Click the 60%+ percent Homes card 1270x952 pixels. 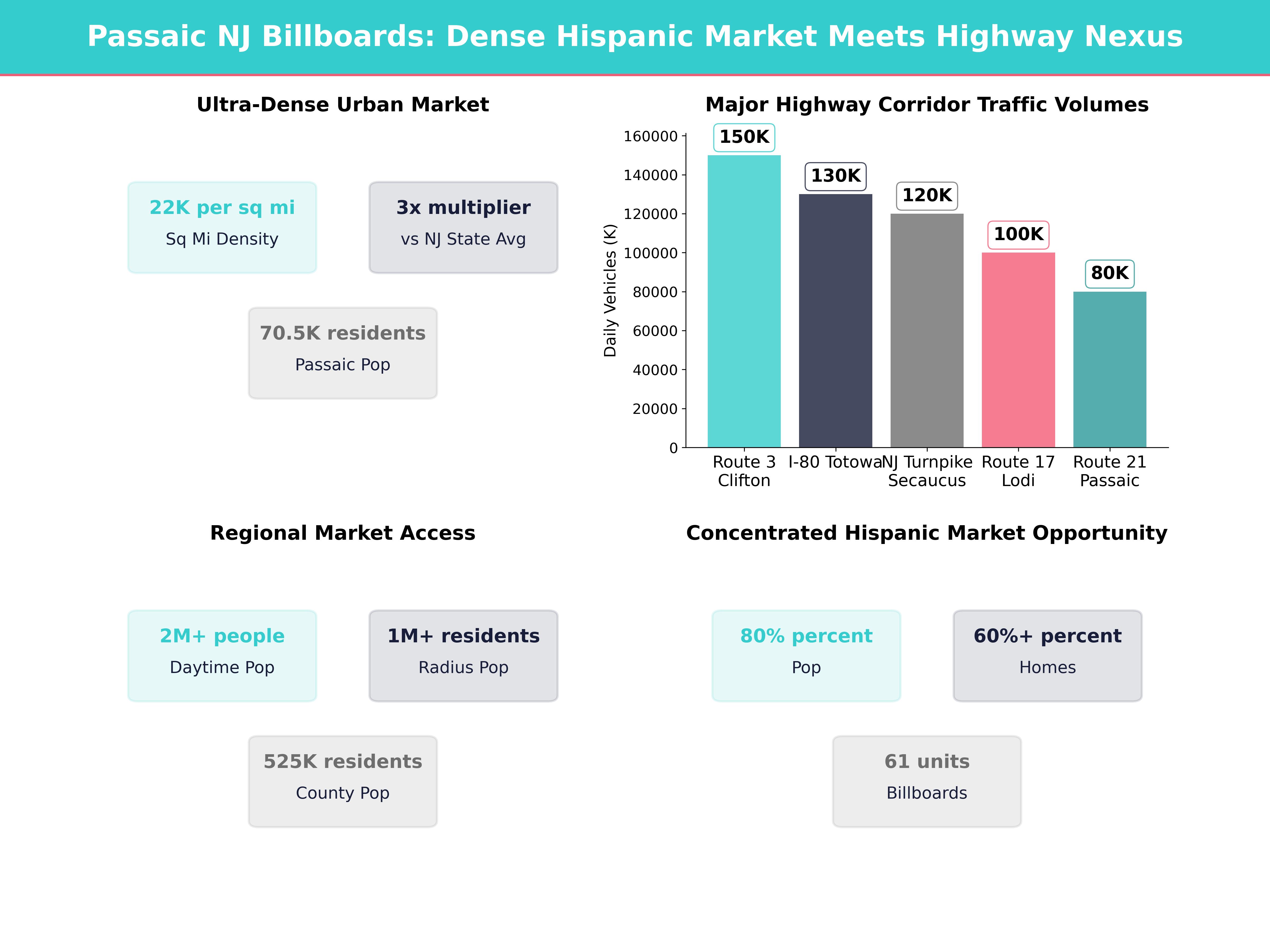pyautogui.click(x=1047, y=654)
